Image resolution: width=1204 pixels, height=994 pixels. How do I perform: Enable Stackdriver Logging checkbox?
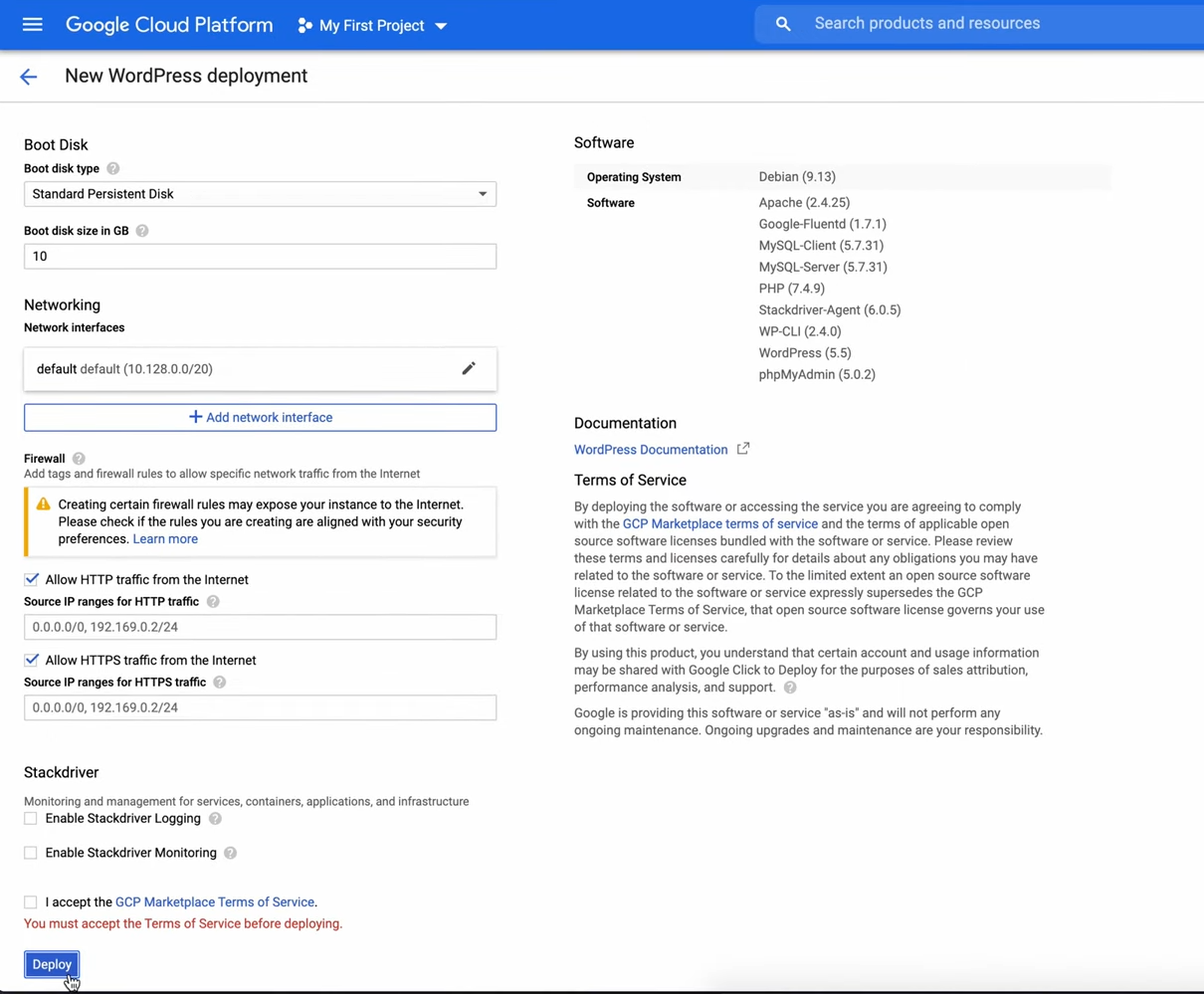[x=31, y=819]
